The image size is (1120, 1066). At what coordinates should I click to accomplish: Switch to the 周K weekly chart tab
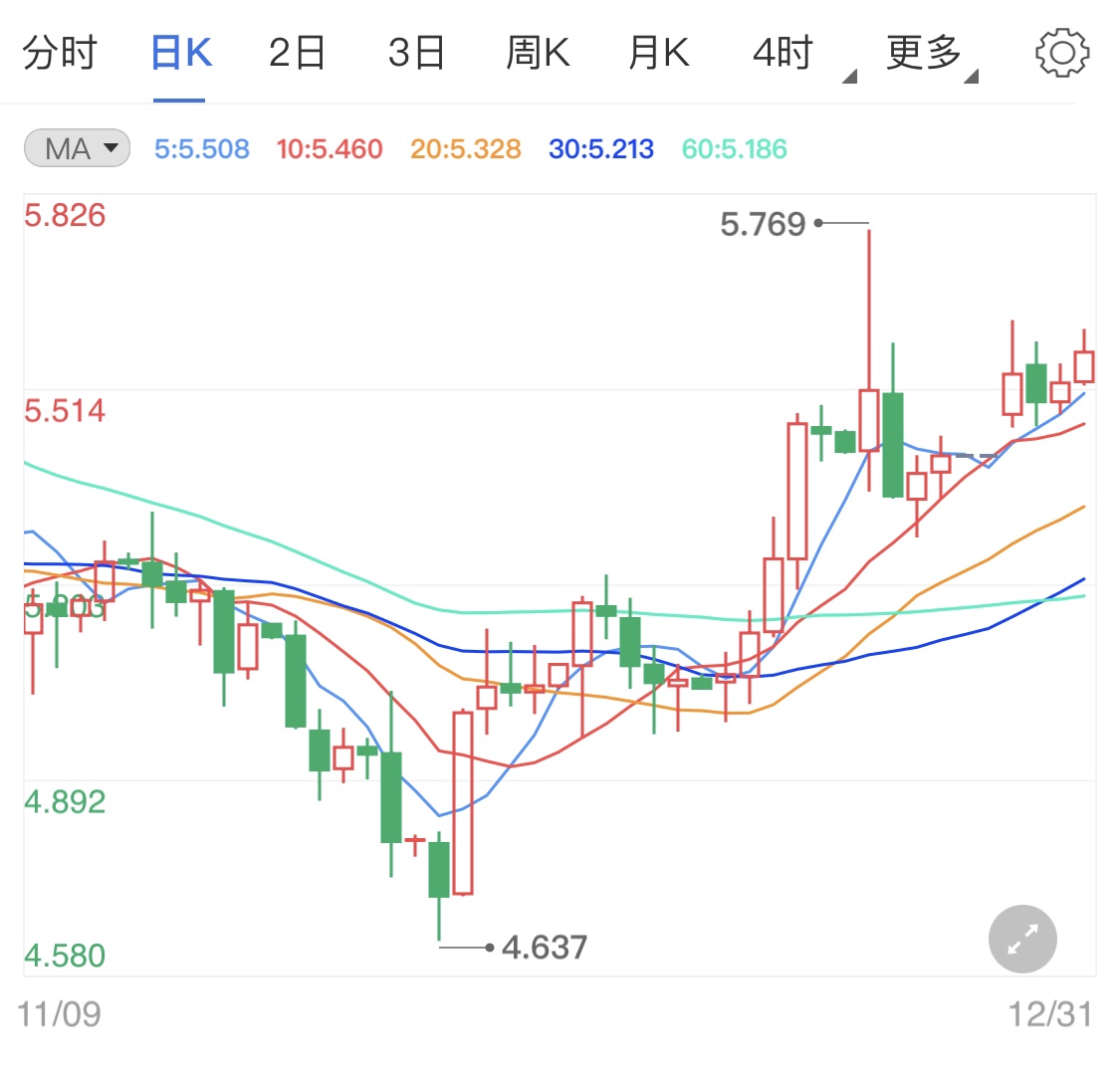[538, 53]
